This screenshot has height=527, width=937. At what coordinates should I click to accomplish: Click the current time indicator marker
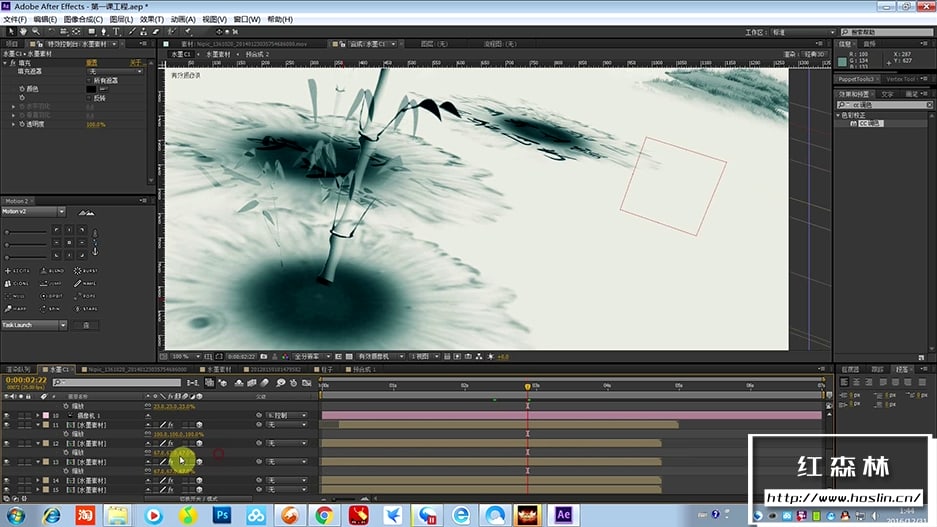pos(528,387)
